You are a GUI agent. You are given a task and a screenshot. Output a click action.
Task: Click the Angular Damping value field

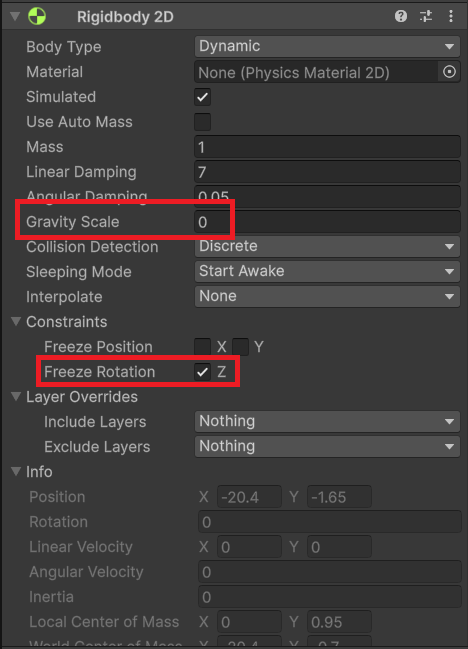pos(327,196)
